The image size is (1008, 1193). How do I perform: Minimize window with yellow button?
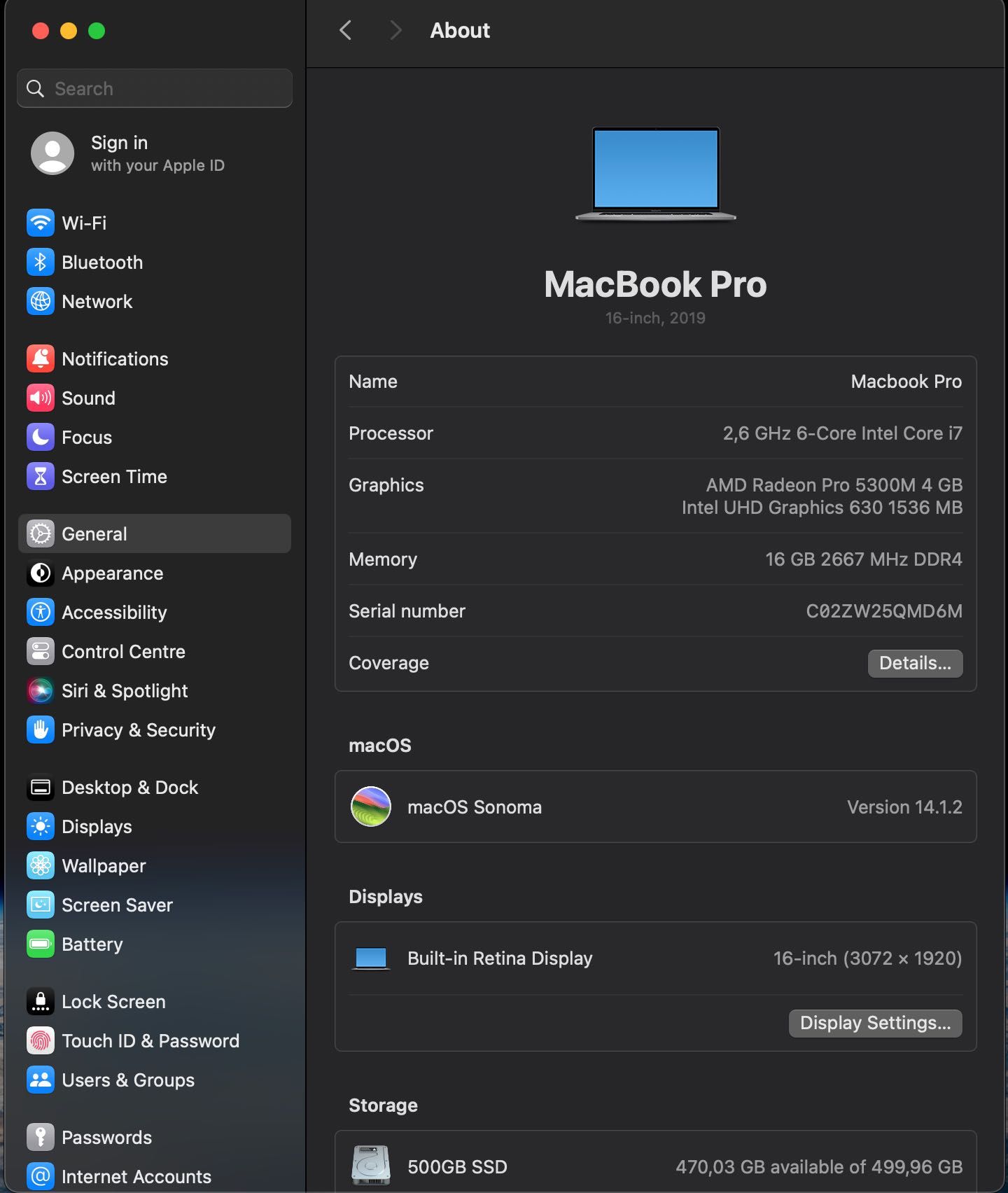[x=69, y=31]
